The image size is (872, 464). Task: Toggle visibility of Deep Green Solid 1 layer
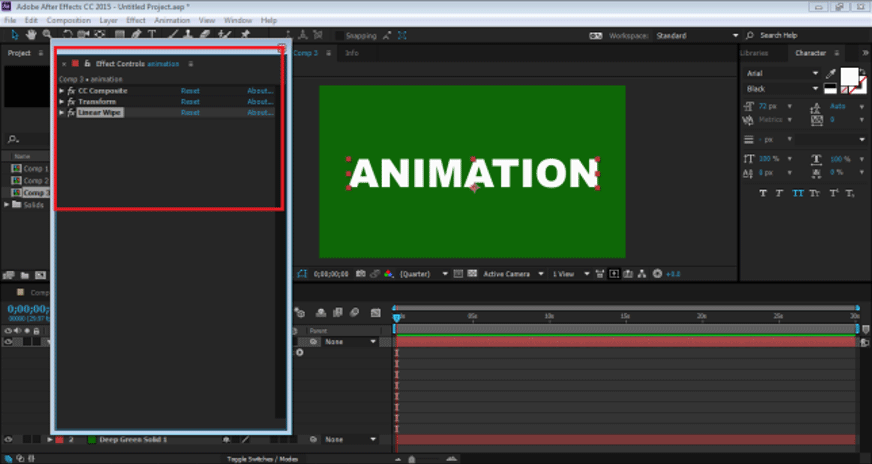8,440
